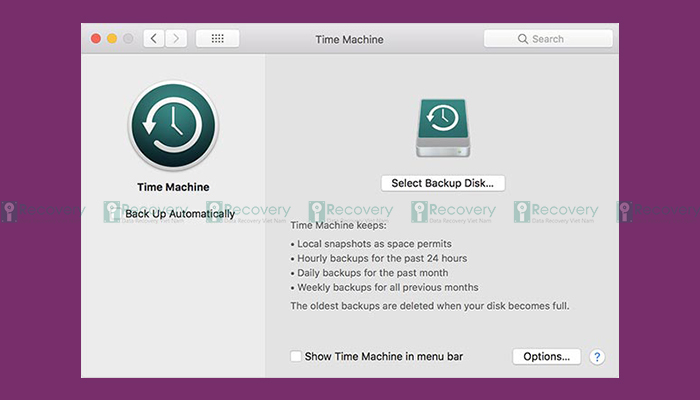Click the yellow minimize window button
The height and width of the screenshot is (400, 700).
[x=112, y=39]
